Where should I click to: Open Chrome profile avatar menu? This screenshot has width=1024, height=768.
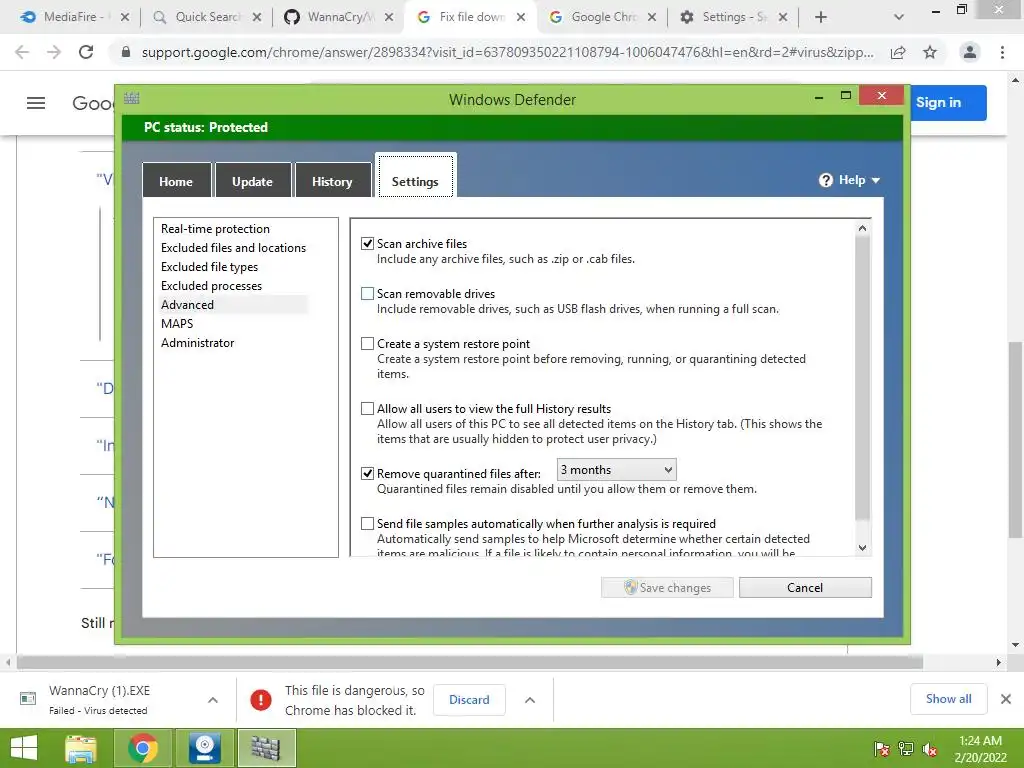pos(970,52)
